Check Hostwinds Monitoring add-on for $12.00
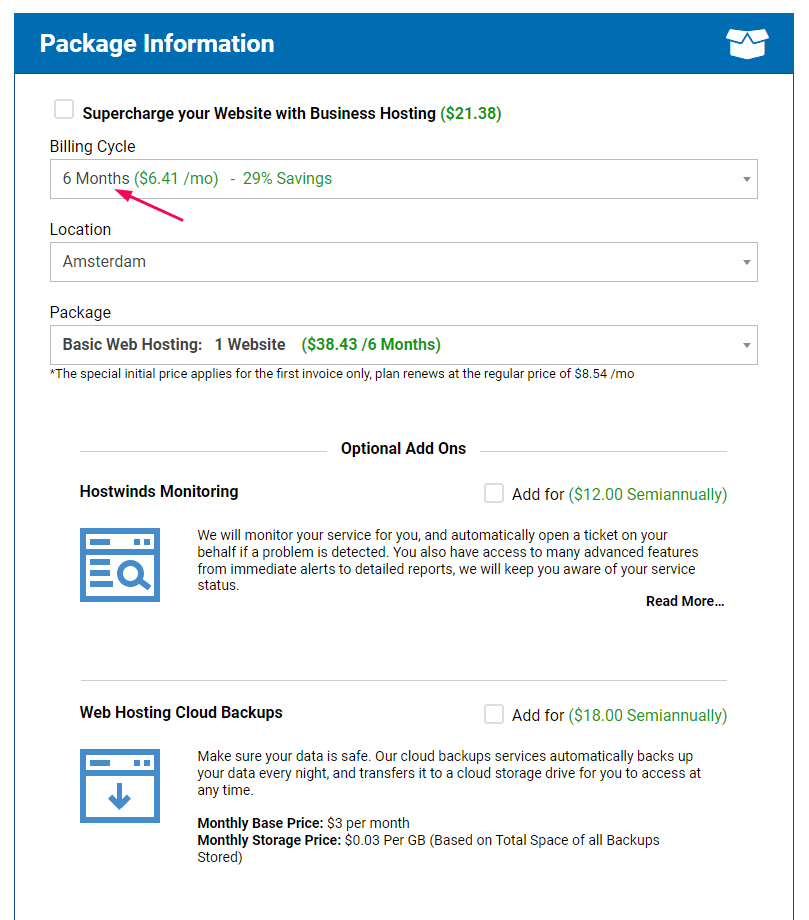 (494, 493)
